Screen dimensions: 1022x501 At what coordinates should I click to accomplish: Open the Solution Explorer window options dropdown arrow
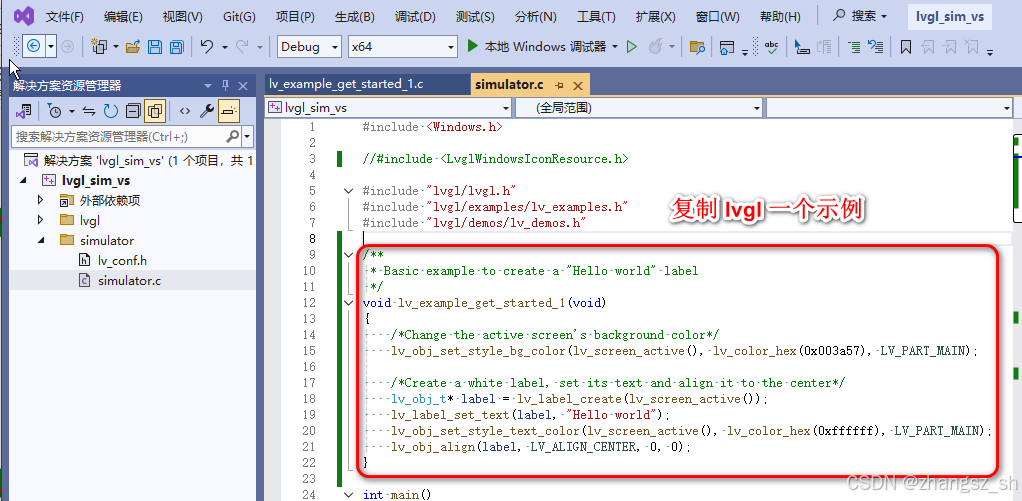point(208,85)
